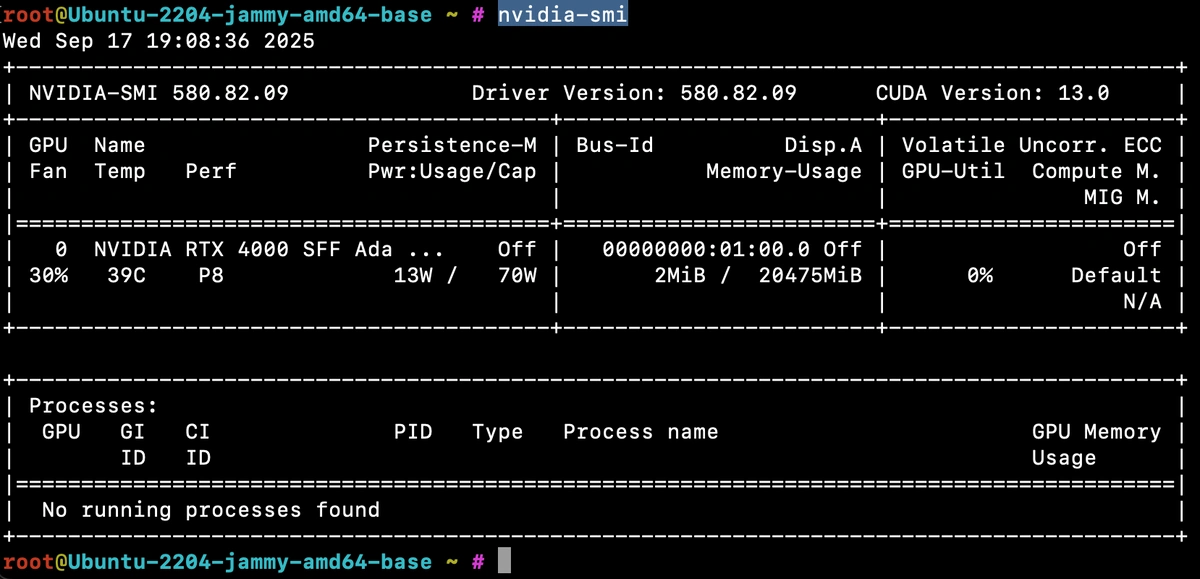
Task: Click the power usage value '13W /'
Action: [x=426, y=275]
